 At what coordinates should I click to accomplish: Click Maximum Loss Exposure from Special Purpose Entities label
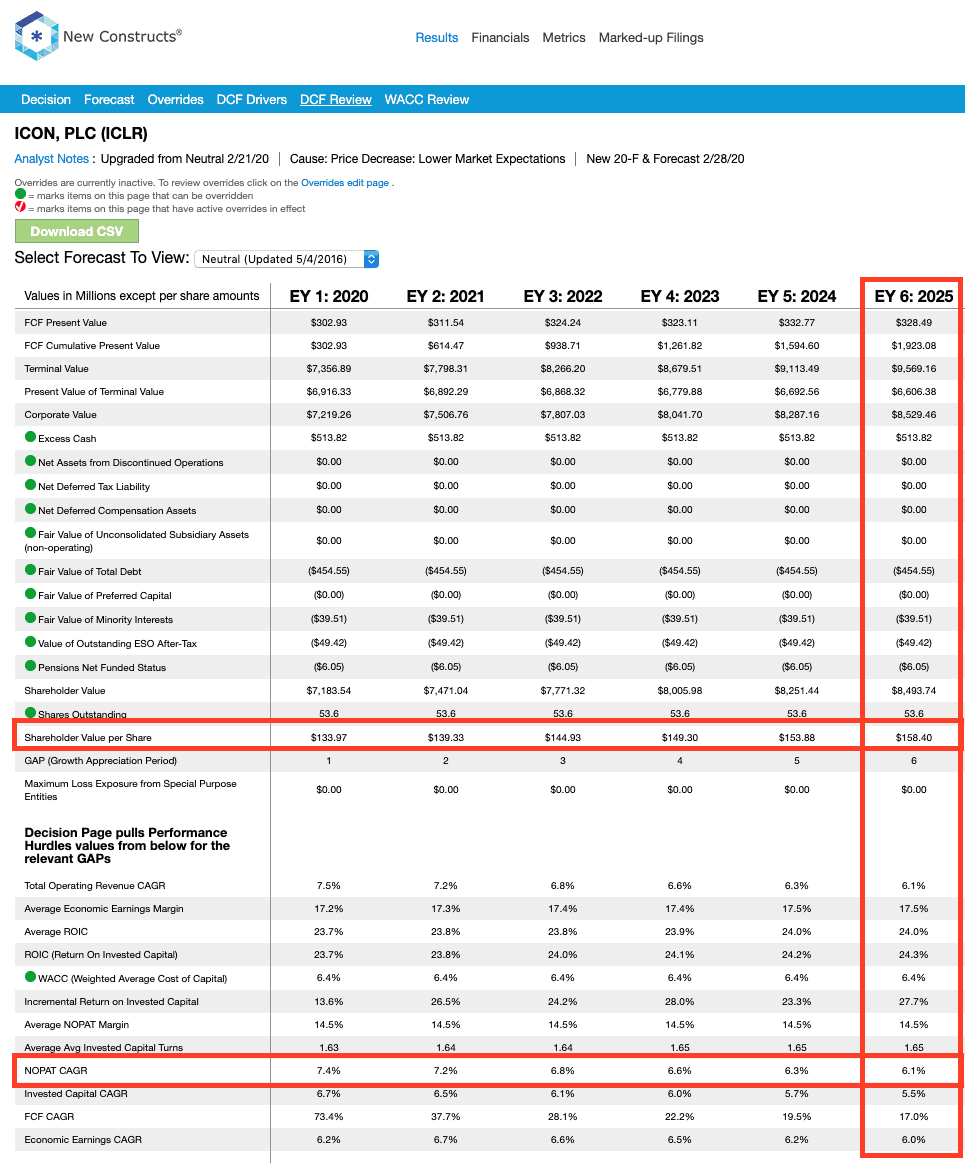tap(131, 790)
